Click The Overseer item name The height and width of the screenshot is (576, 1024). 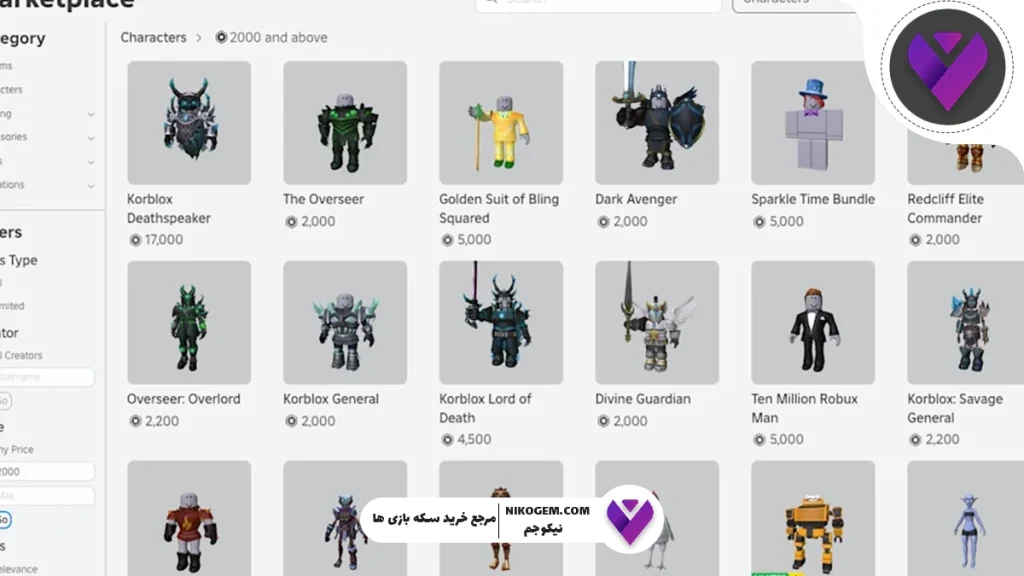(323, 199)
